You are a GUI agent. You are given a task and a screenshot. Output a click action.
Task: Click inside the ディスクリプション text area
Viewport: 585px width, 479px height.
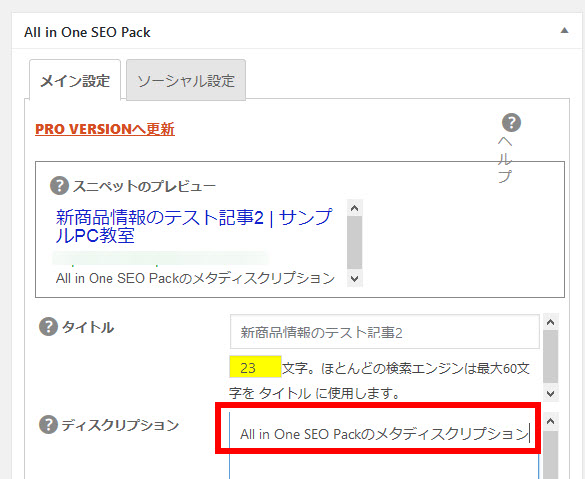[384, 444]
